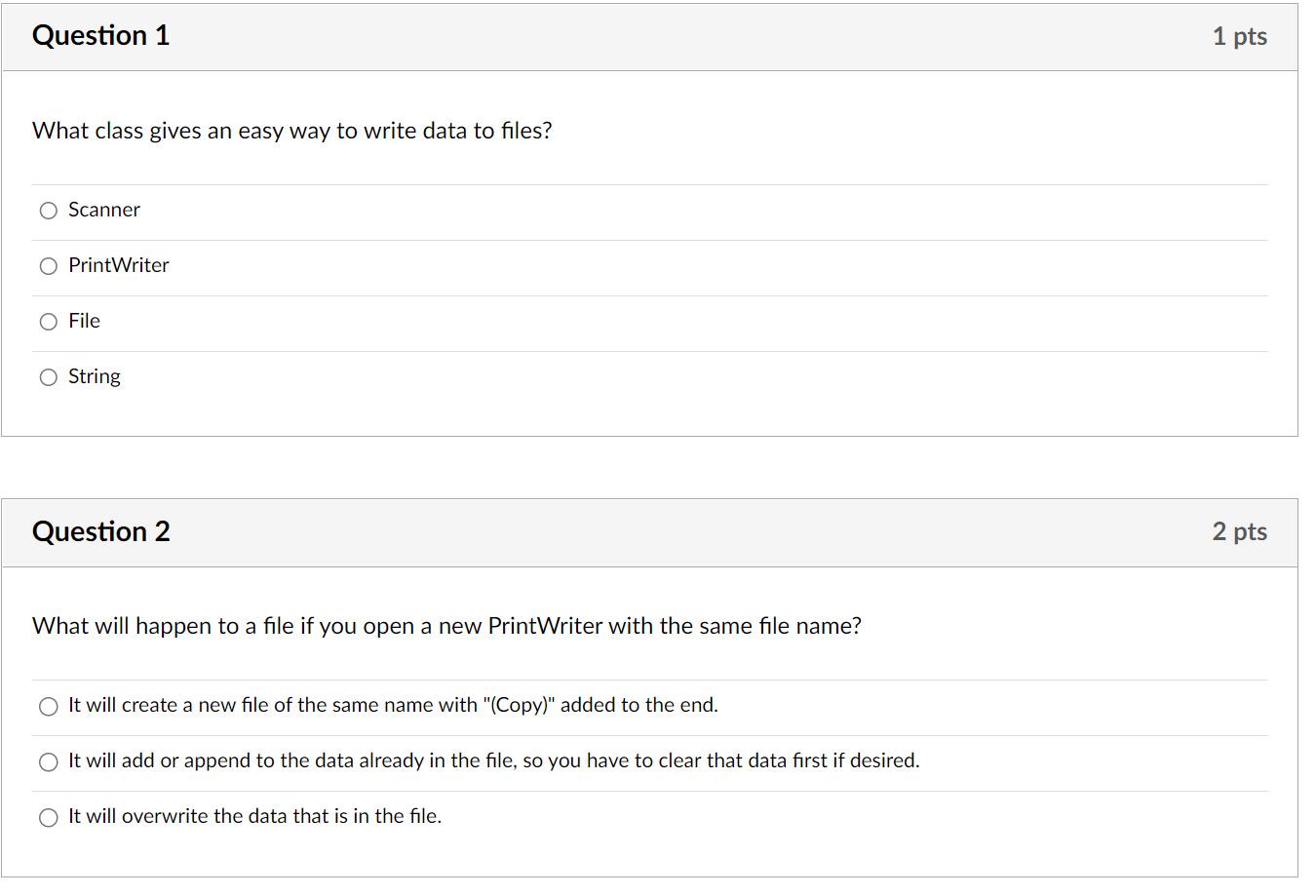Image resolution: width=1316 pixels, height=896 pixels.
Task: Click the PrintWriter option label text
Action: coord(118,265)
